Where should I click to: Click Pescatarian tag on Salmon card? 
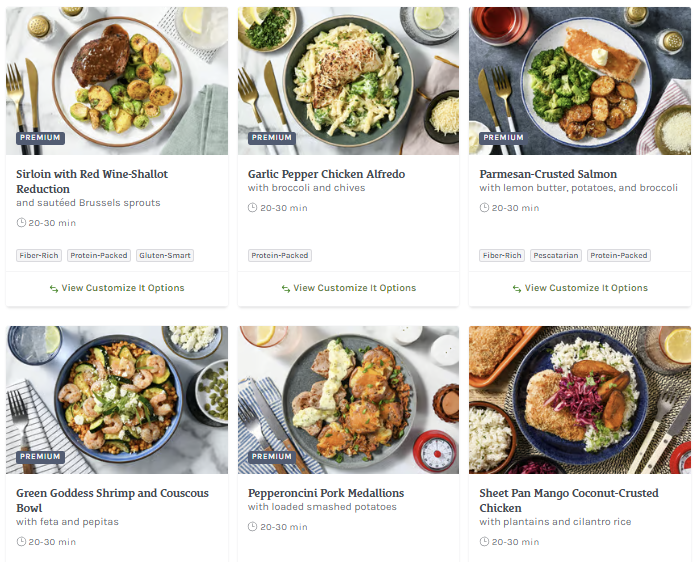pos(556,256)
